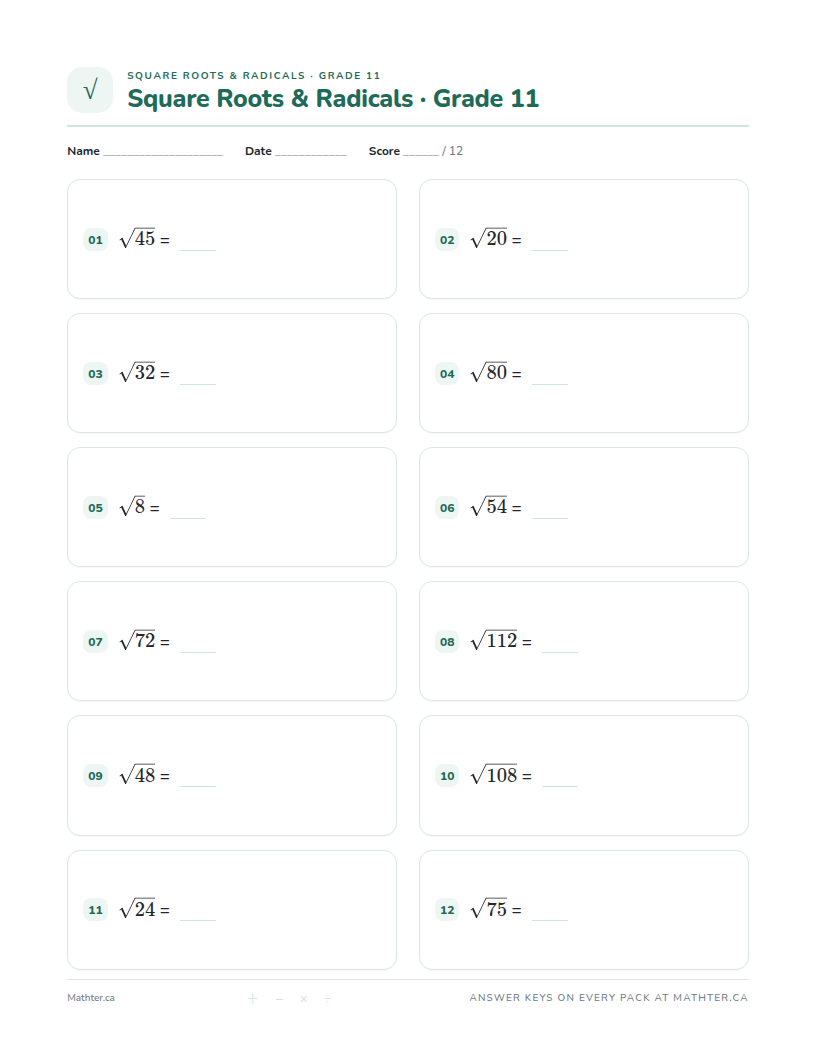This screenshot has height=1056, width=816.
Task: Select problem number badge 11
Action: 96,910
